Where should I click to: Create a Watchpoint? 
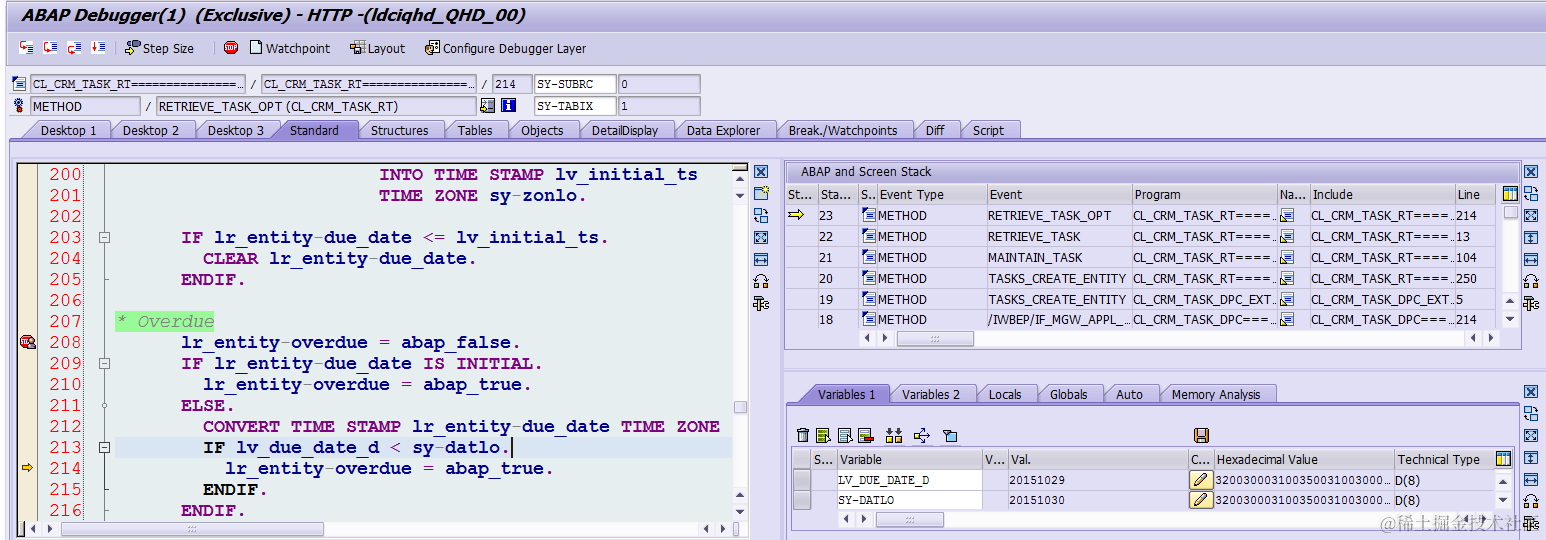[289, 48]
